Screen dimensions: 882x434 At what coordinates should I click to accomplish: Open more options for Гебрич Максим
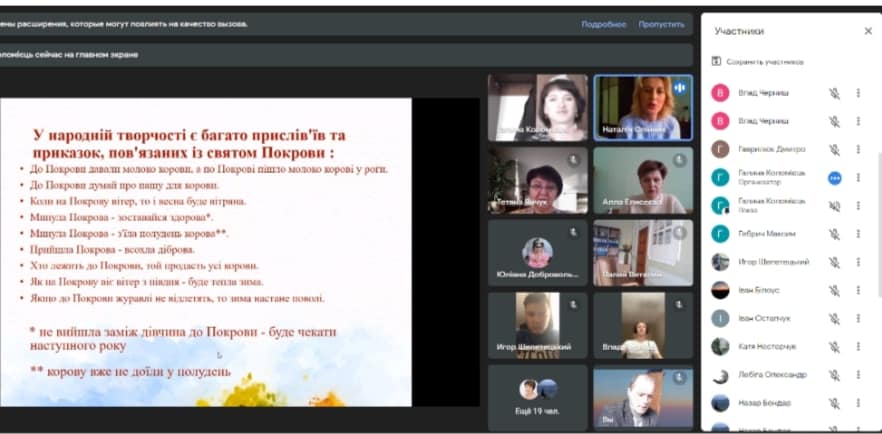tap(858, 234)
